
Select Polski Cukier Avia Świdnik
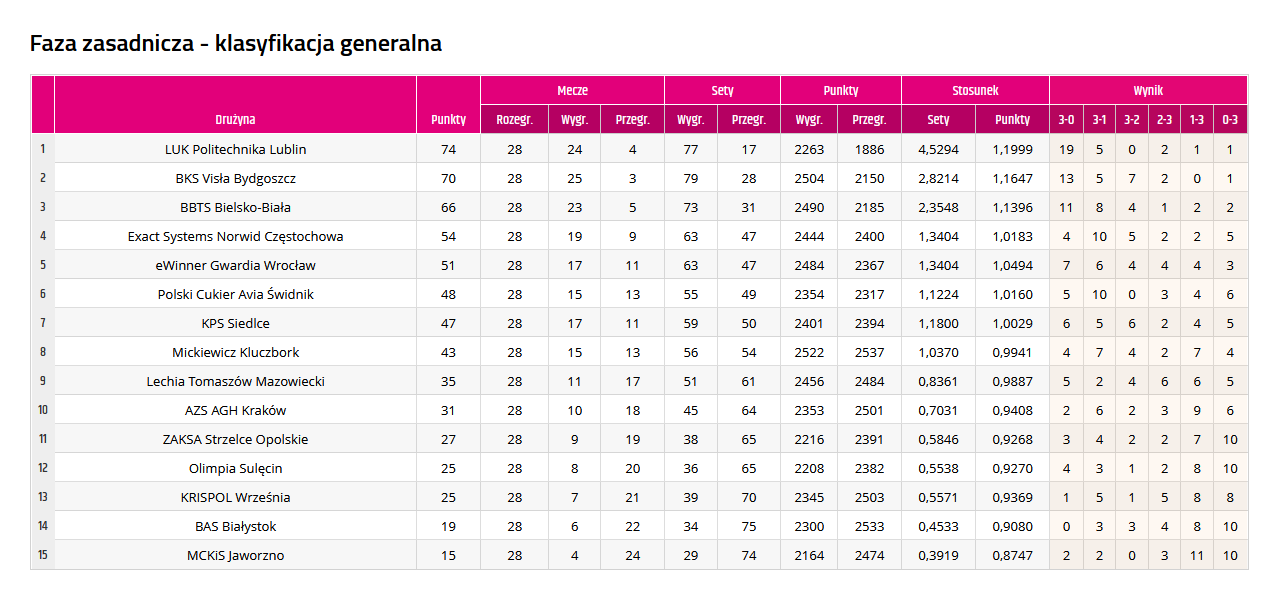(x=235, y=294)
